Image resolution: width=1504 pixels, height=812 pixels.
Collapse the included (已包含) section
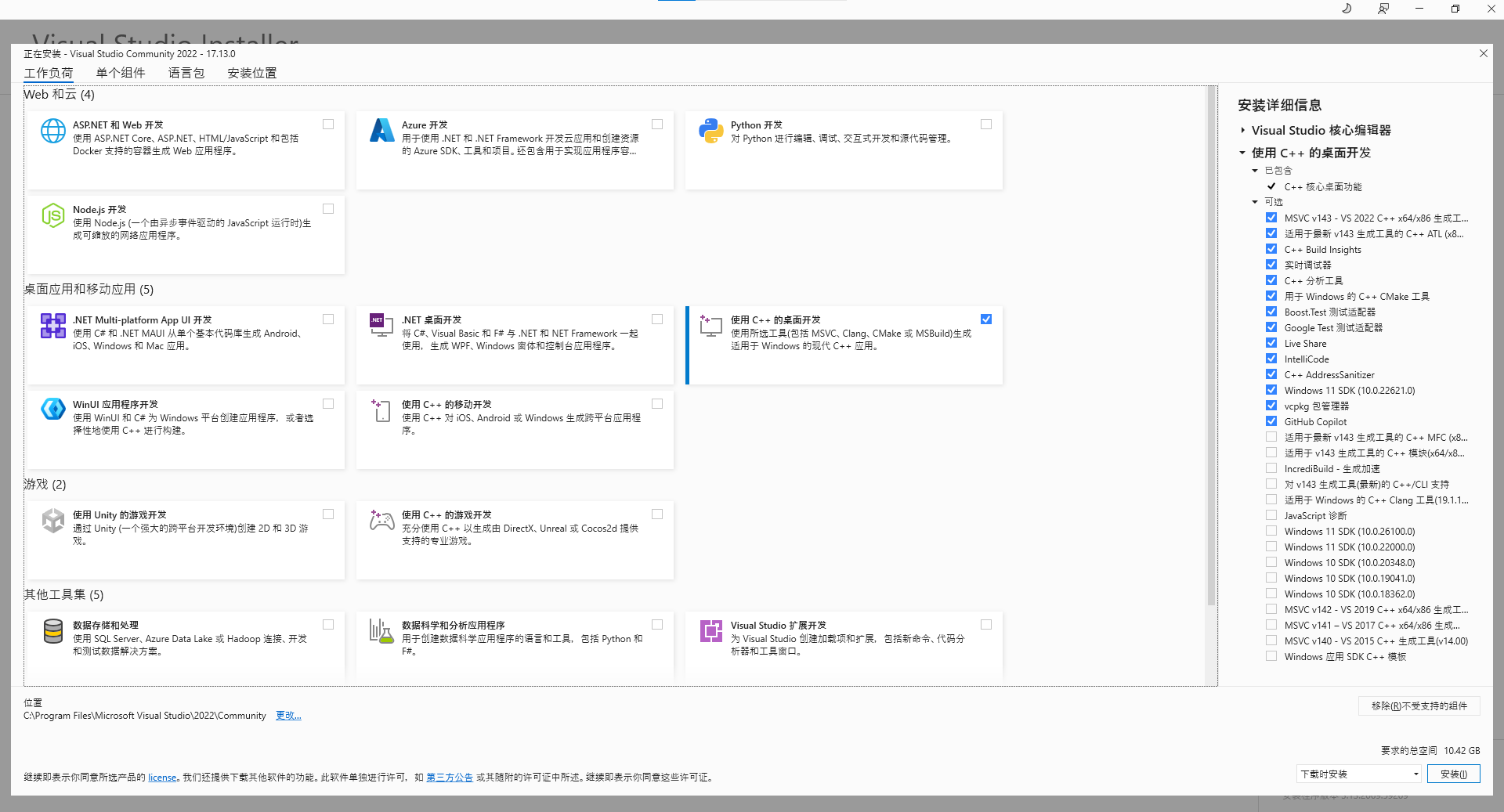click(1255, 171)
